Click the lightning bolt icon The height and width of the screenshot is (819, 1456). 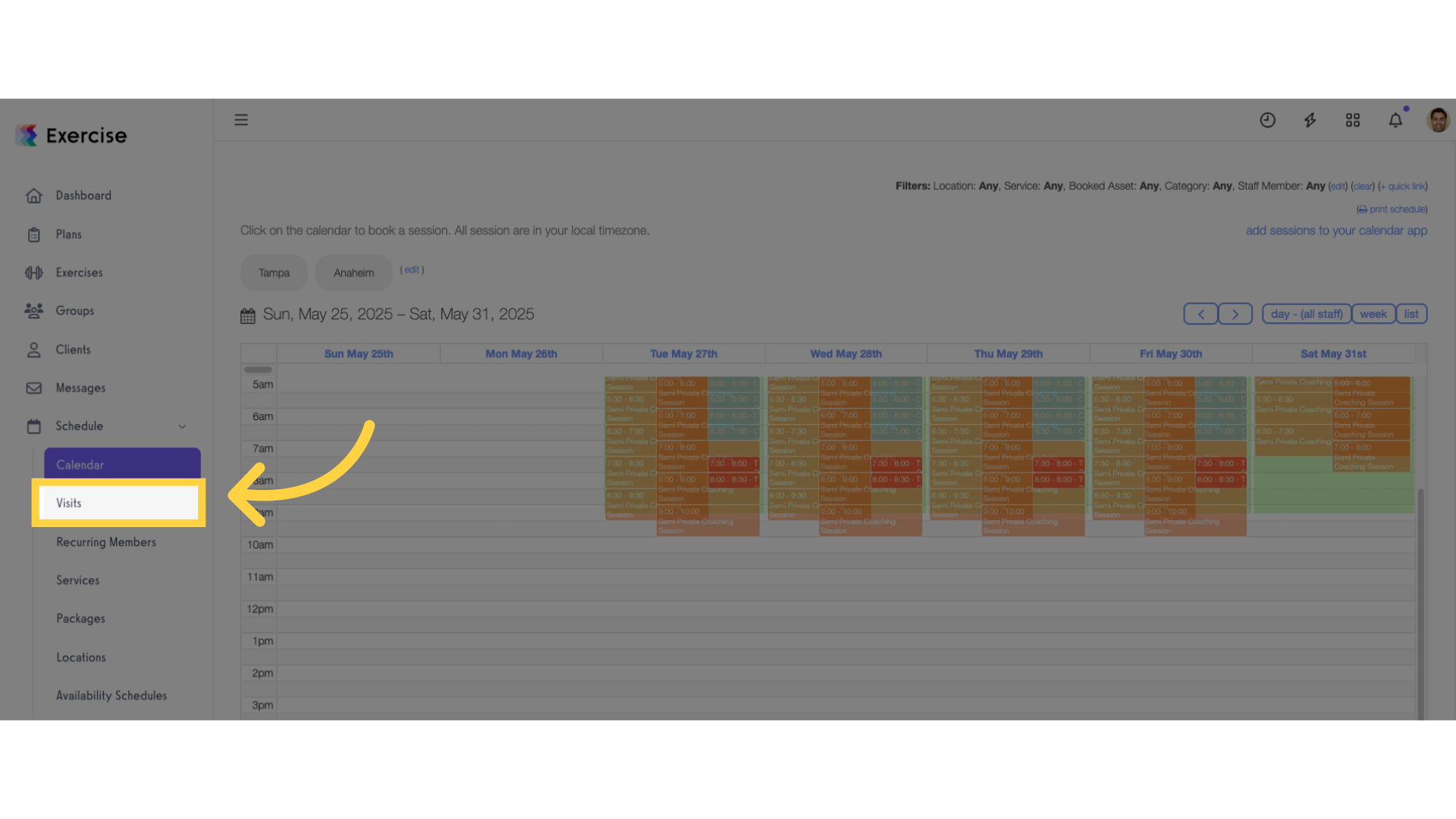point(1310,120)
